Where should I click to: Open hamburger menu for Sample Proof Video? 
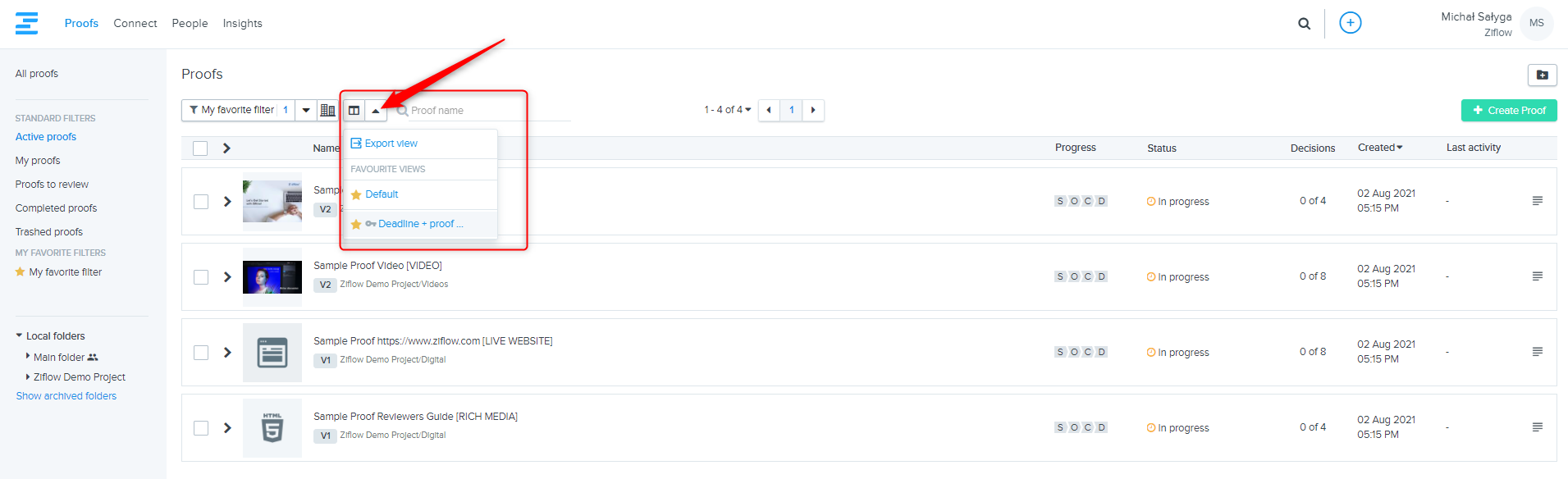(1537, 276)
